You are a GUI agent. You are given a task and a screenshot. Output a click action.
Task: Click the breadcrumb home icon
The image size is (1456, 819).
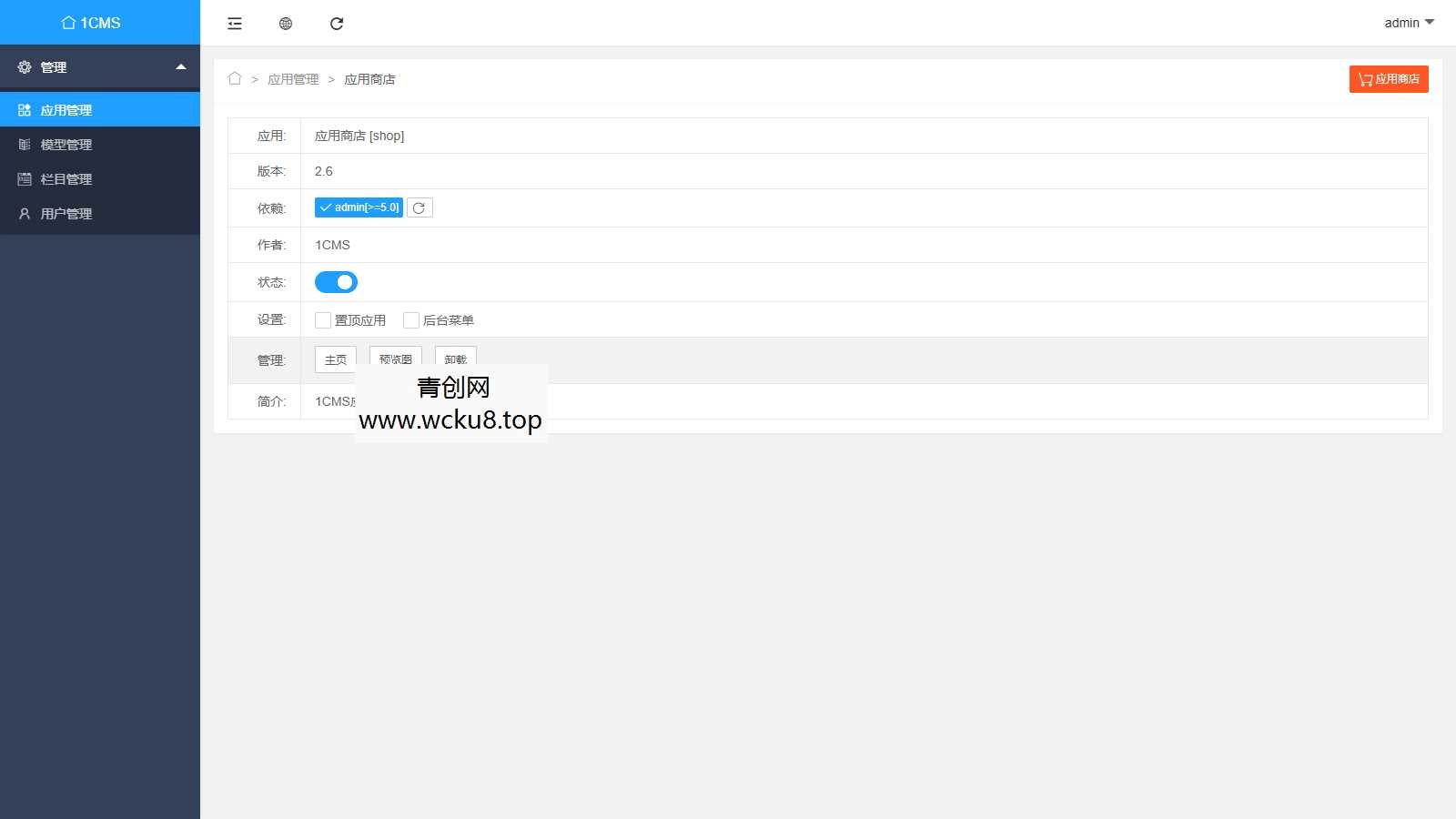tap(235, 79)
